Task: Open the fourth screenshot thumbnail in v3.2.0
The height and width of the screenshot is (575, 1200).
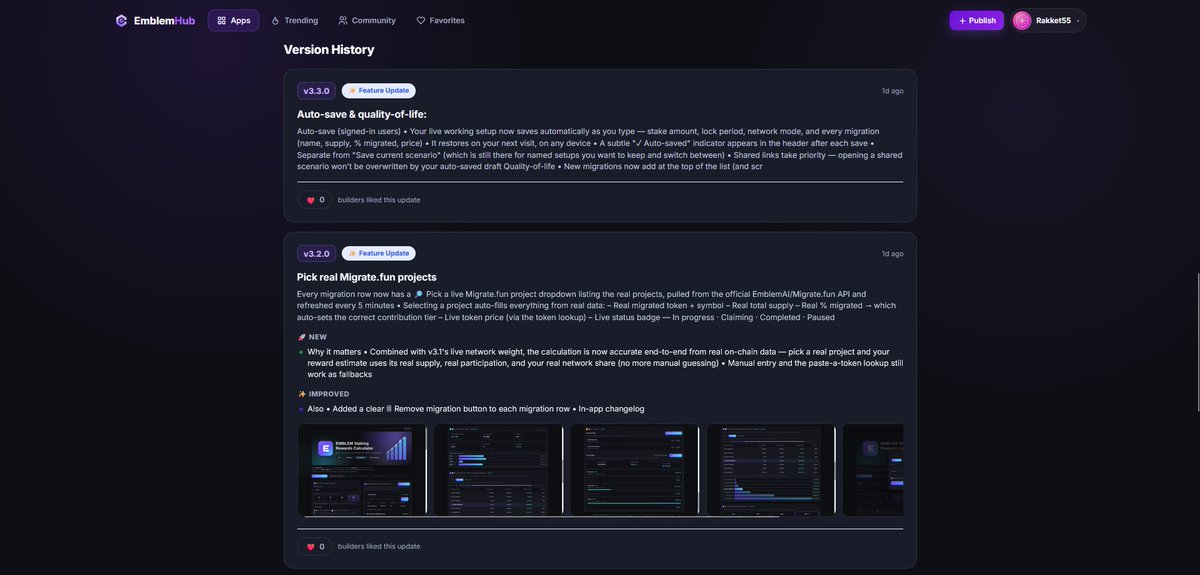Action: pyautogui.click(x=770, y=470)
